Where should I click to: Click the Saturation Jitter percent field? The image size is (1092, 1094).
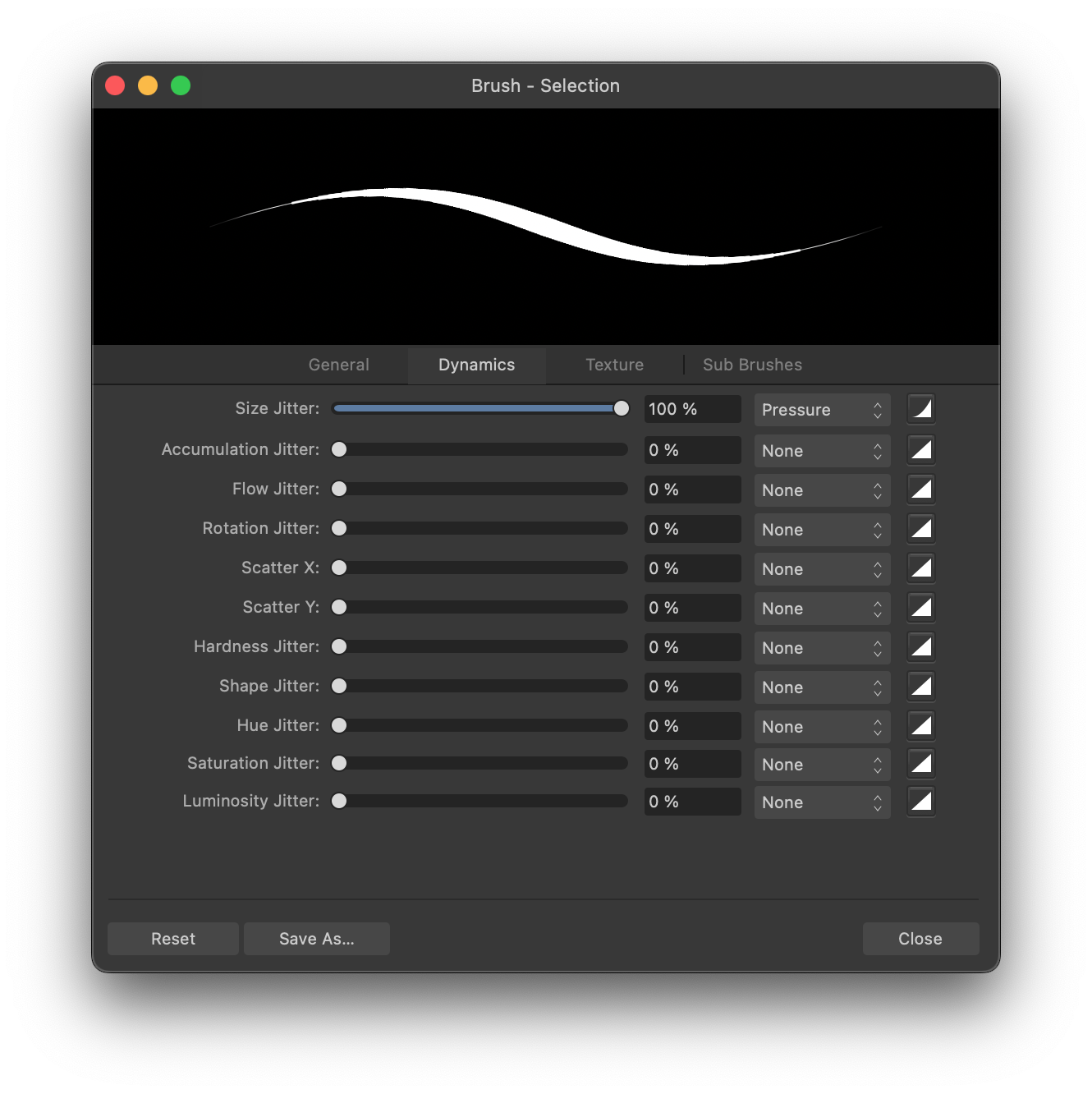(x=693, y=764)
